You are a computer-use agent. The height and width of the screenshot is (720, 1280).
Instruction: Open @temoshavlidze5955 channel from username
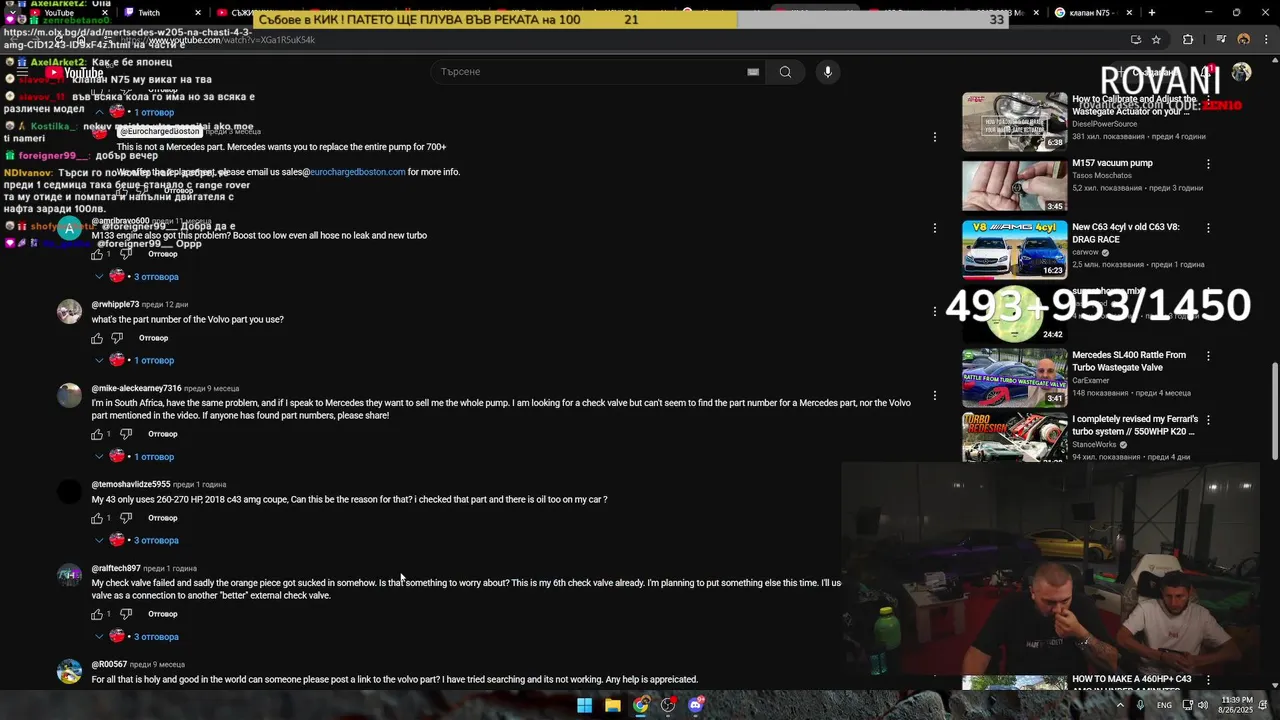coord(131,484)
